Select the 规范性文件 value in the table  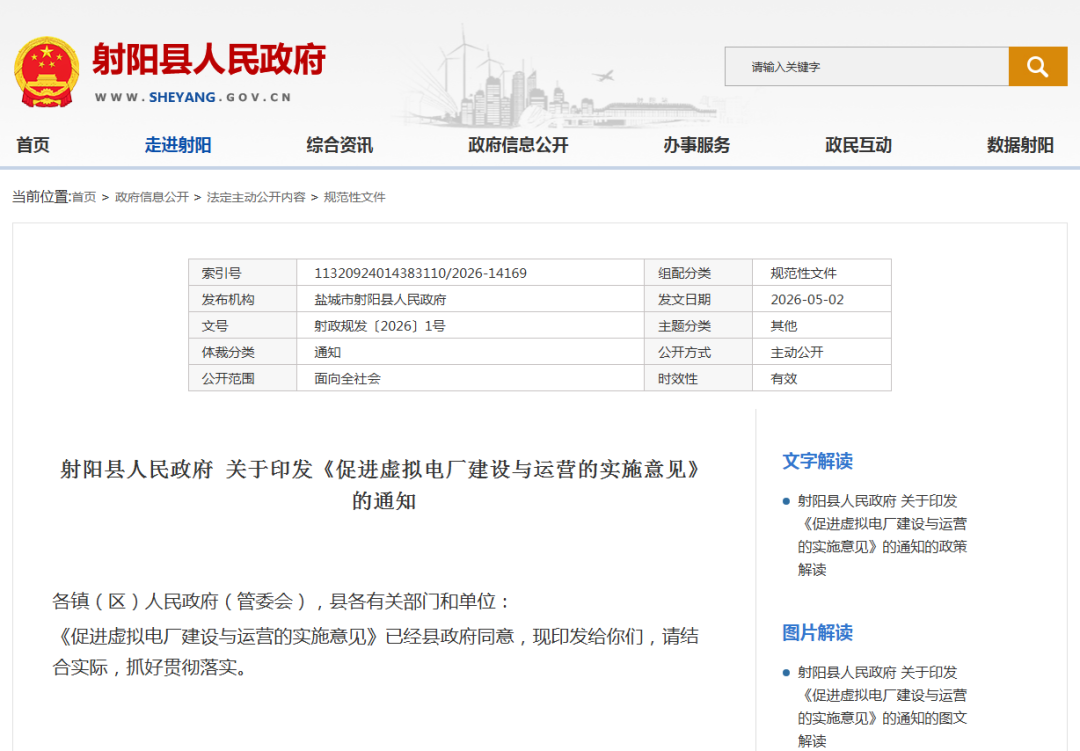pyautogui.click(x=803, y=273)
